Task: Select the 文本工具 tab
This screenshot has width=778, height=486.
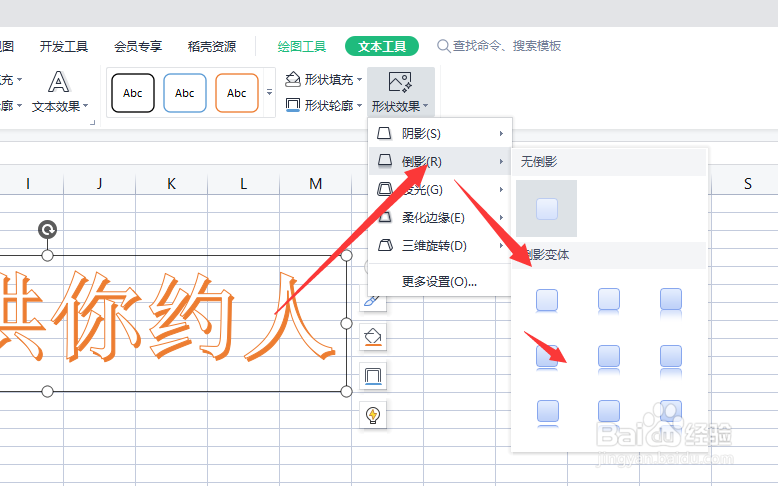Action: point(382,46)
